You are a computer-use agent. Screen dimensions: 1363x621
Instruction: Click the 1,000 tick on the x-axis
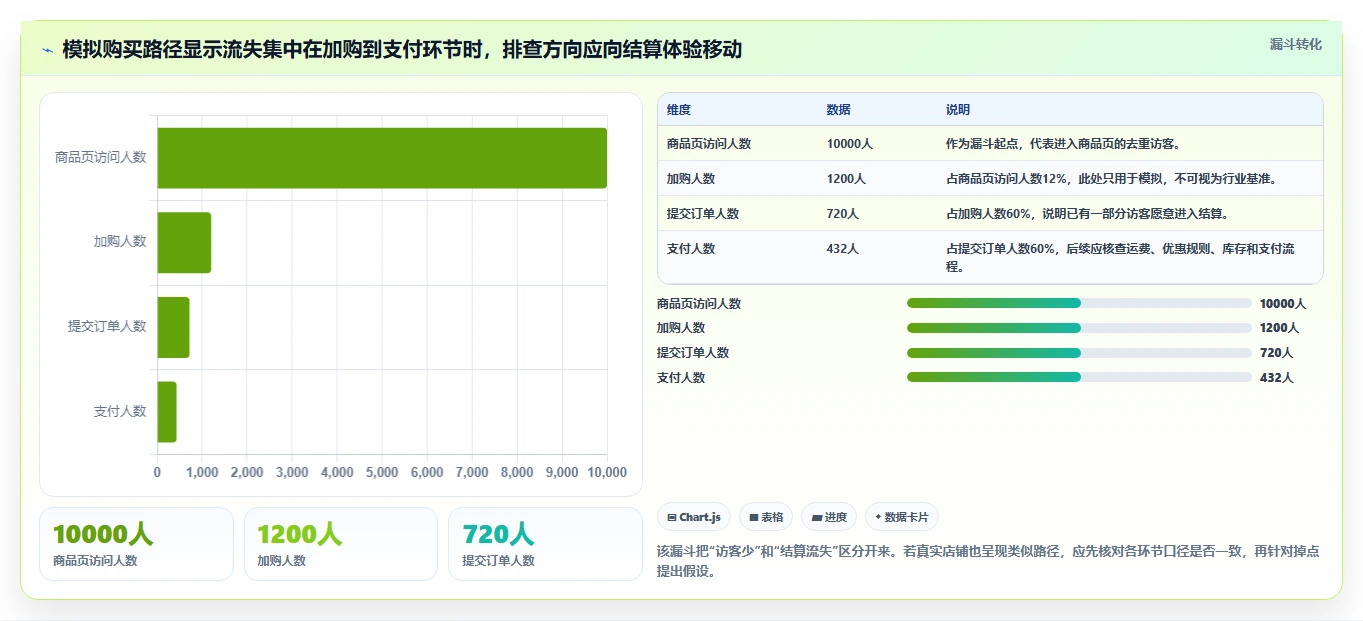coord(202,472)
